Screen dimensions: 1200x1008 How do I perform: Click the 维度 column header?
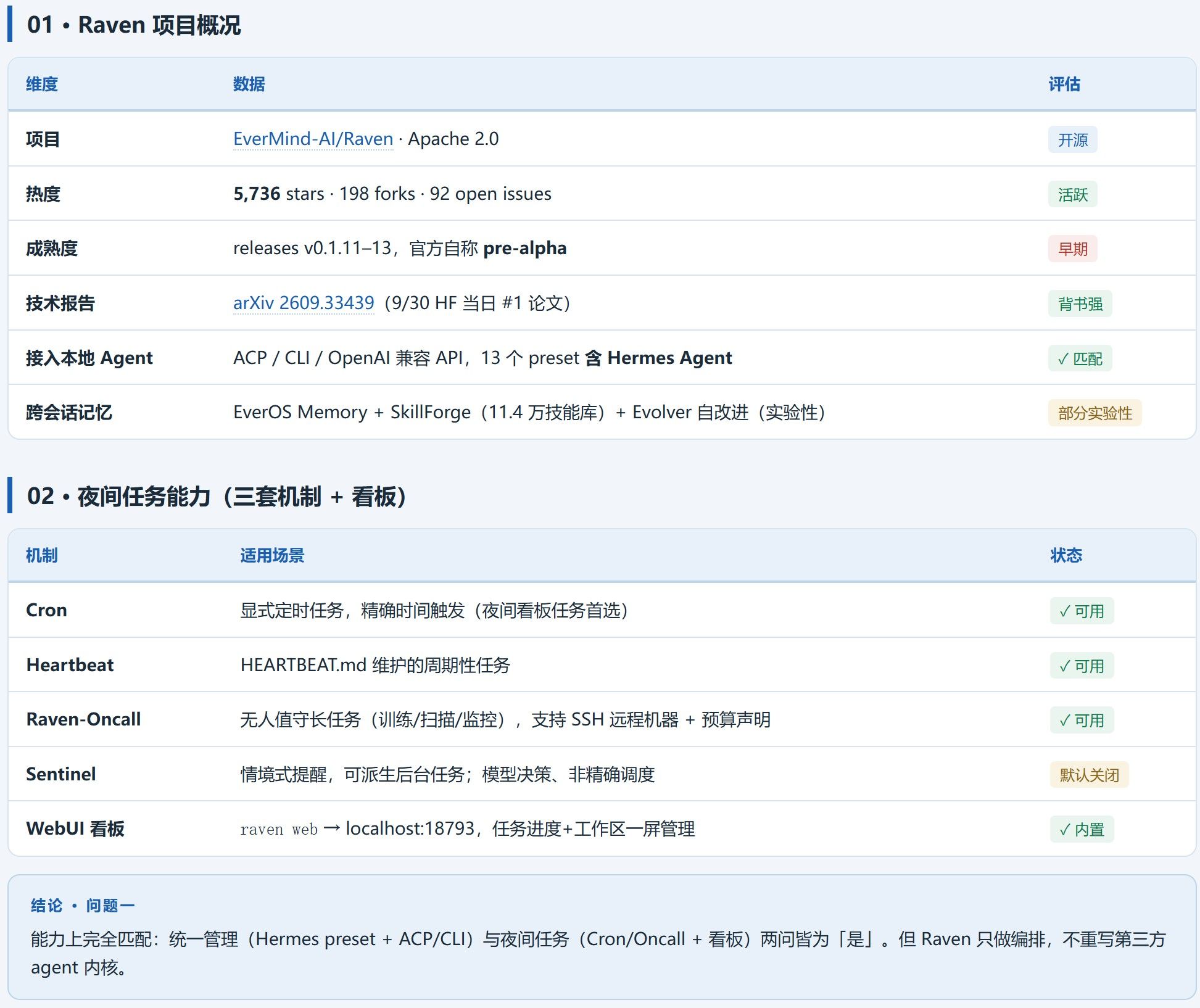(x=42, y=84)
